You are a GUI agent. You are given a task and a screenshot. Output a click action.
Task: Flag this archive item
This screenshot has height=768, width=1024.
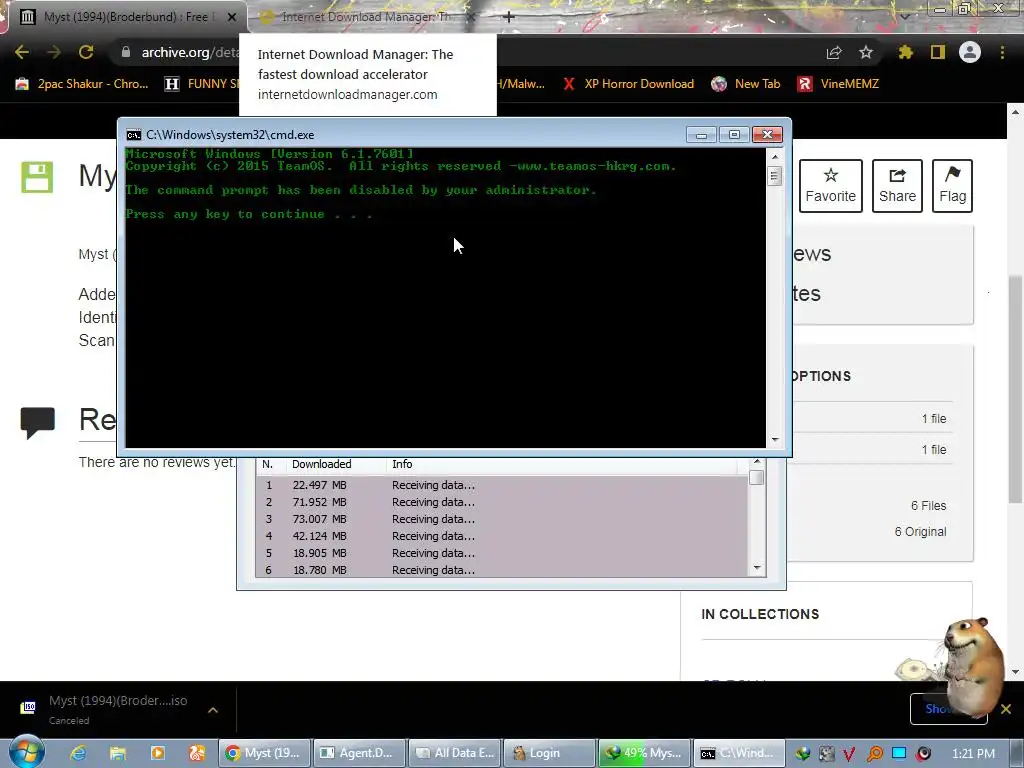952,186
